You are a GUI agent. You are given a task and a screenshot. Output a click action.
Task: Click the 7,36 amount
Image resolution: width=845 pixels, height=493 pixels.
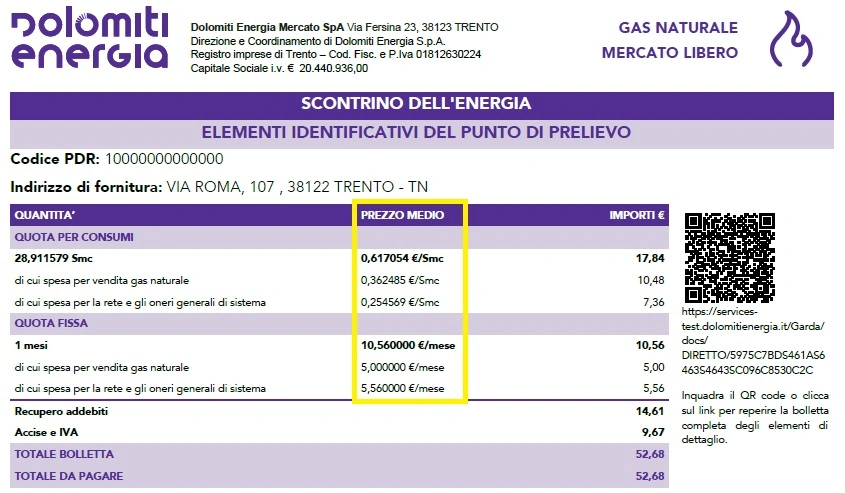[654, 303]
